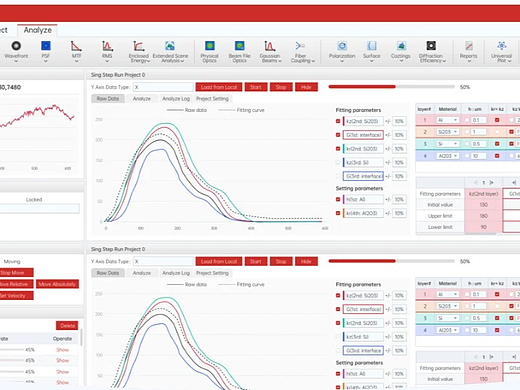Enable kz(3rd Si) fitting parameter, upper panel
This screenshot has height=390, width=520.
coord(338,162)
